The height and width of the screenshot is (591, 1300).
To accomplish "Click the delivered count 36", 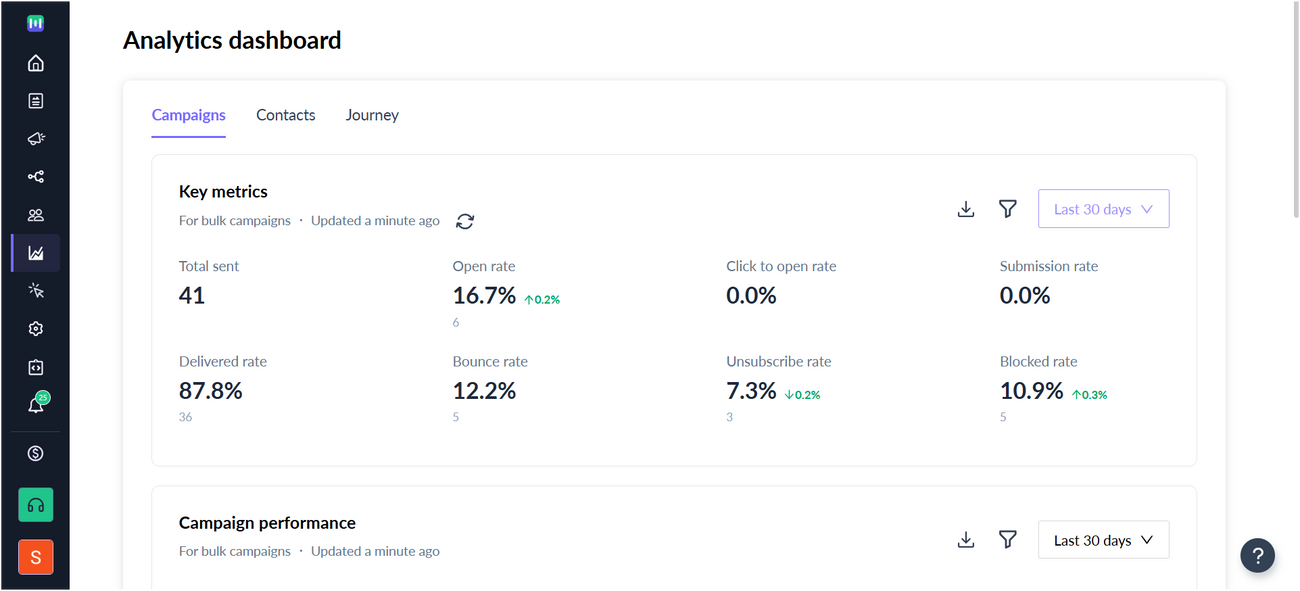I will pos(186,417).
